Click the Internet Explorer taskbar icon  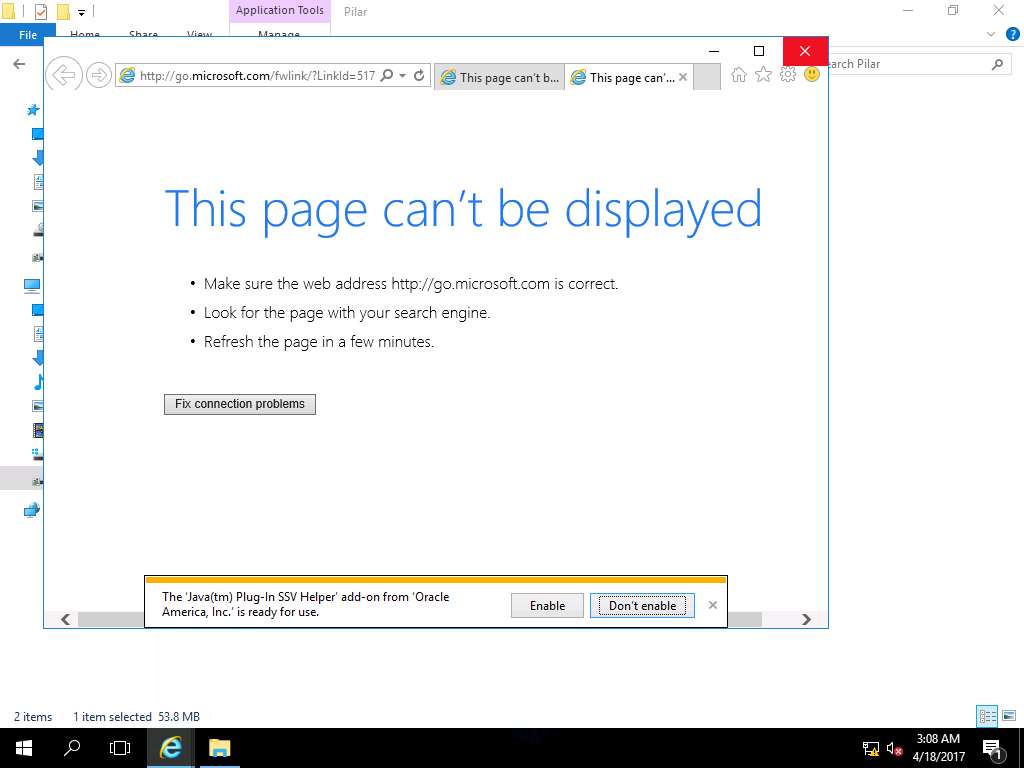coord(170,748)
